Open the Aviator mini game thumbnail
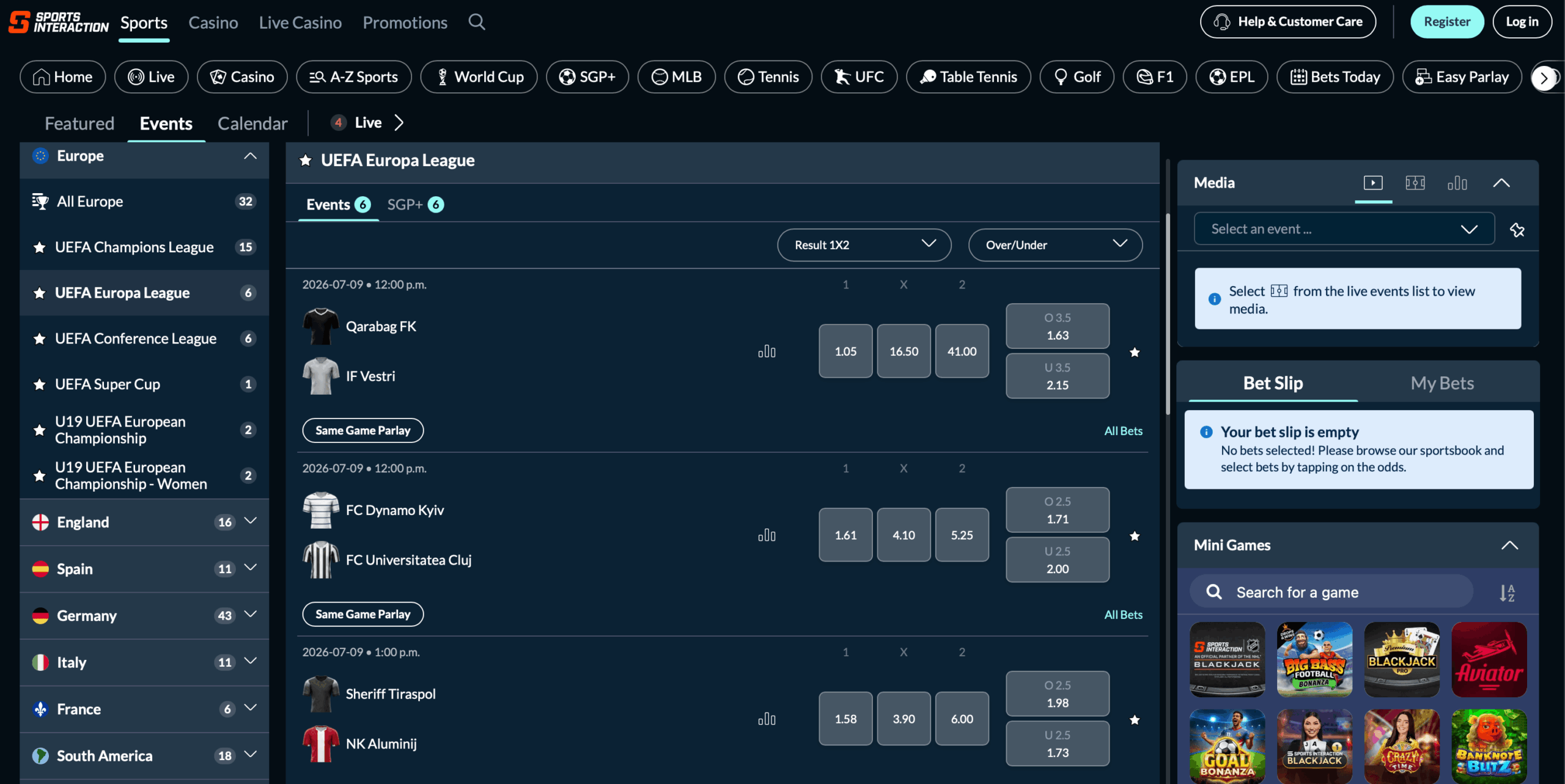 point(1489,660)
